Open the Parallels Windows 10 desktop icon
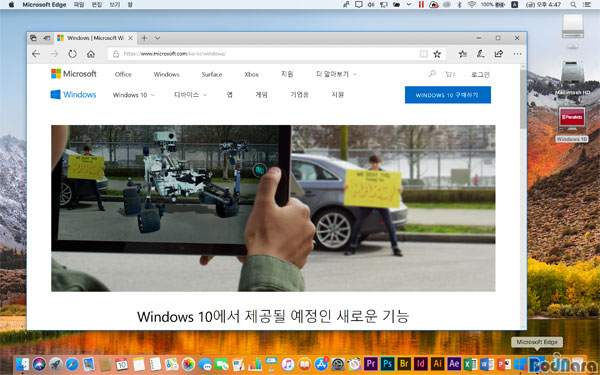Viewport: 600px width, 375px height. pyautogui.click(x=572, y=124)
